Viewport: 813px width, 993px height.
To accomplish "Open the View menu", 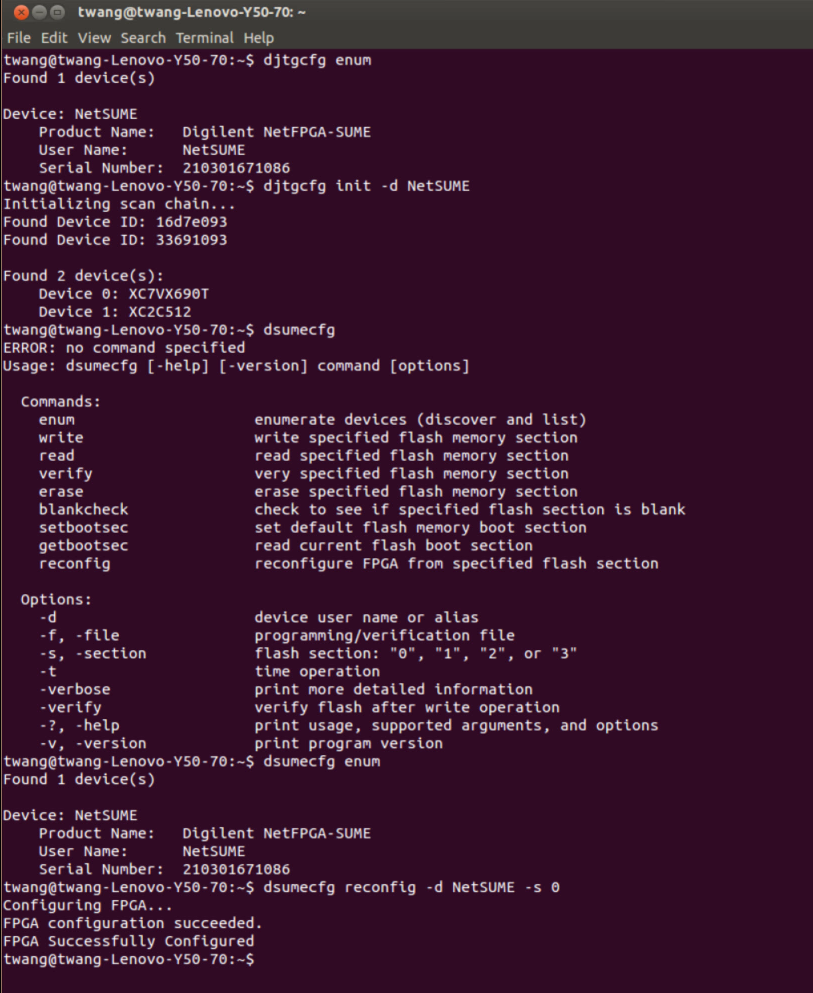I will pos(94,38).
